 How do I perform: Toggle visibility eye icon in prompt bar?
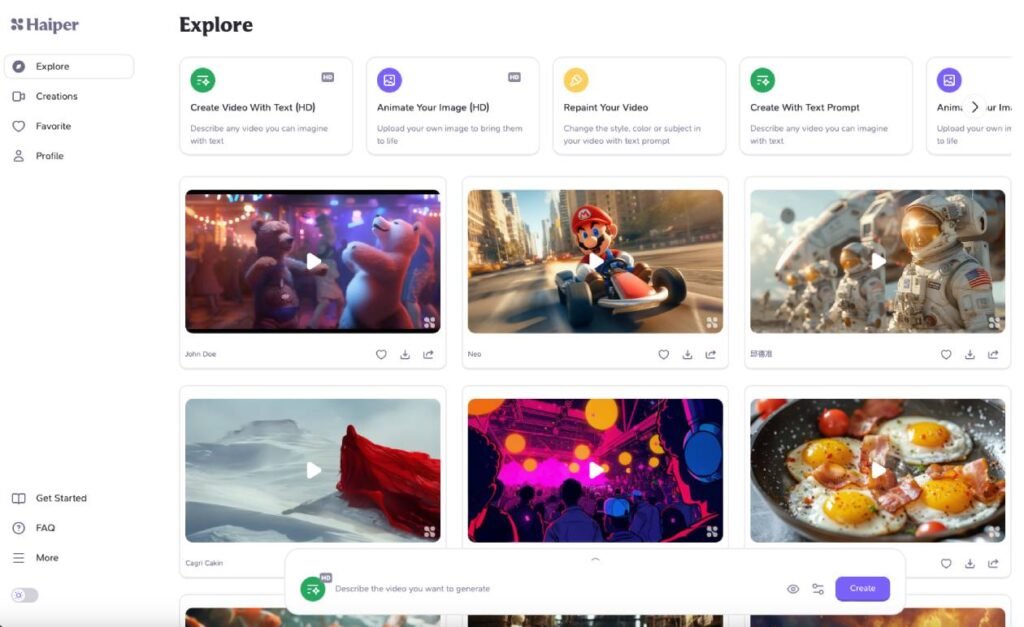(x=793, y=589)
